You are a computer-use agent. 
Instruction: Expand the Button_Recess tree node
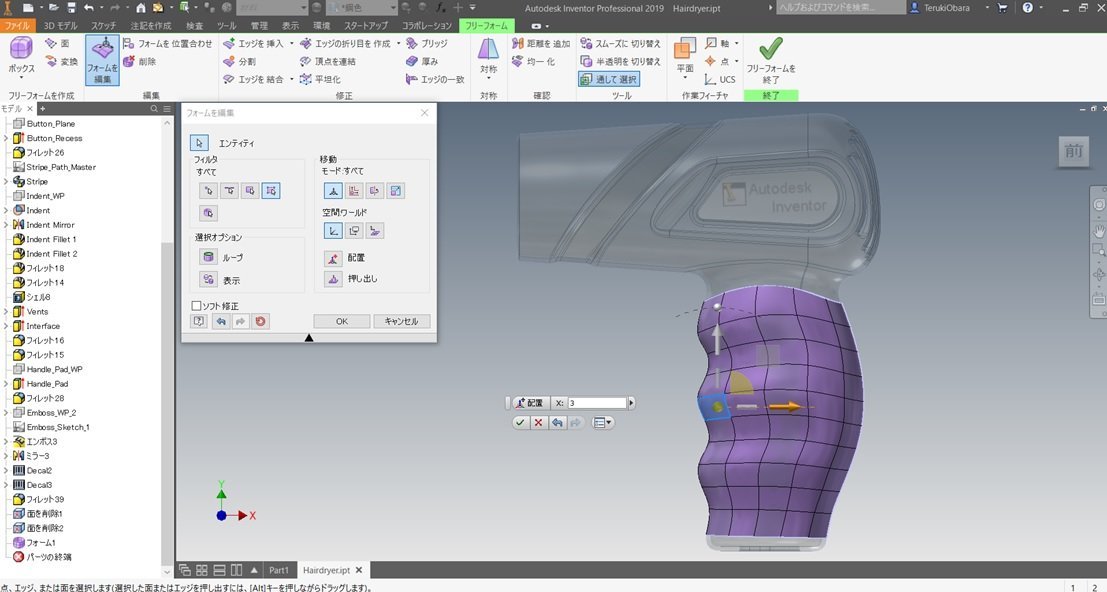click(6, 138)
